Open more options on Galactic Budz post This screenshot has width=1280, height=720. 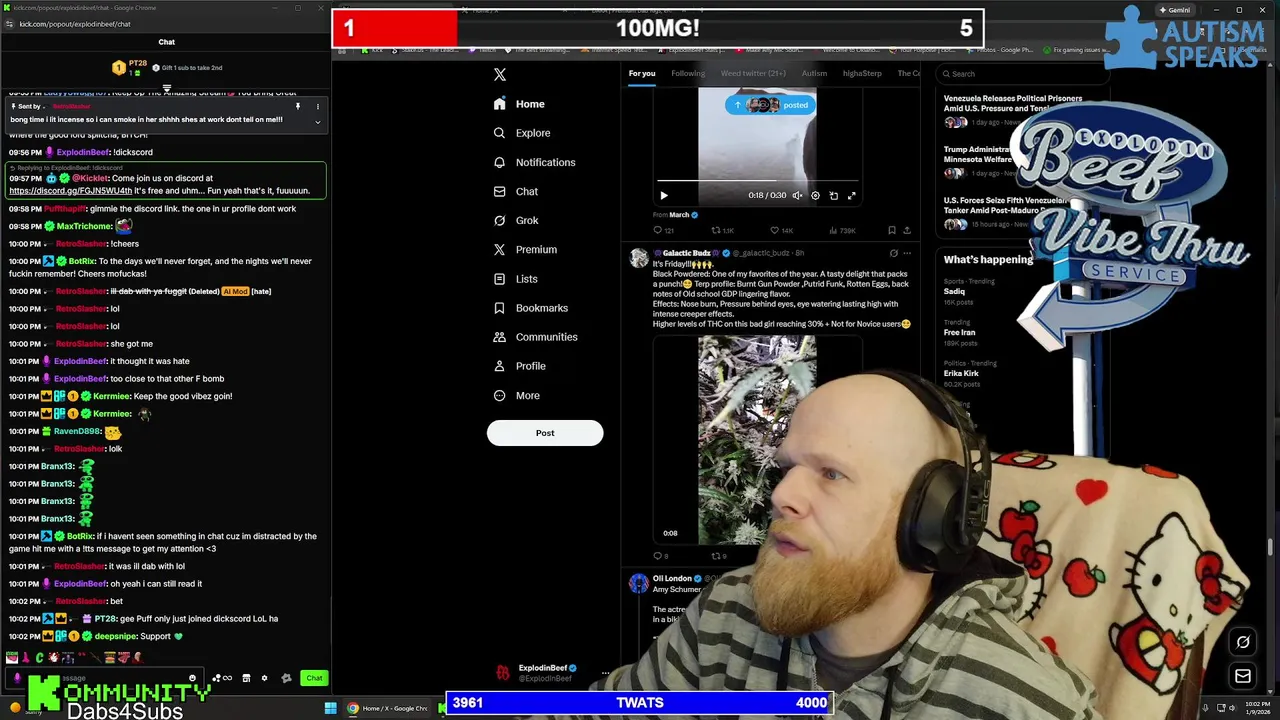[907, 253]
